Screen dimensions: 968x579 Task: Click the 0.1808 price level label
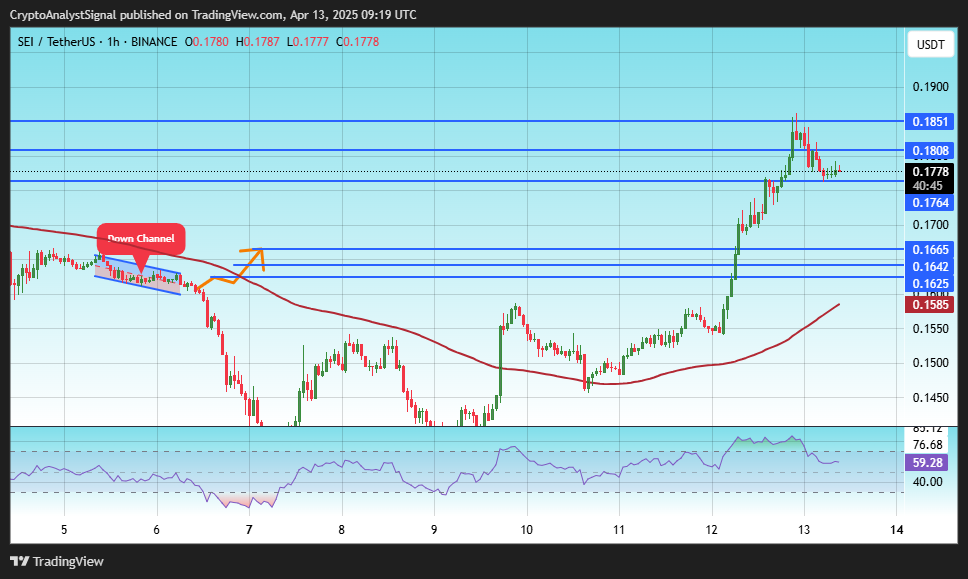tap(930, 151)
